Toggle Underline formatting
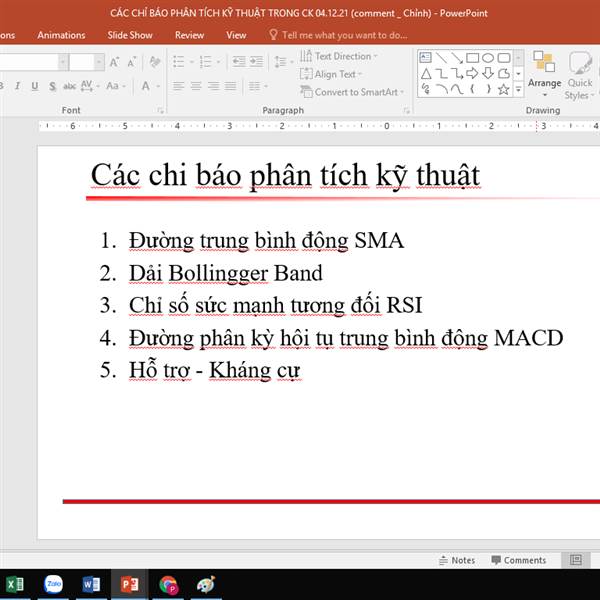Viewport: 600px width, 600px height. tap(35, 86)
